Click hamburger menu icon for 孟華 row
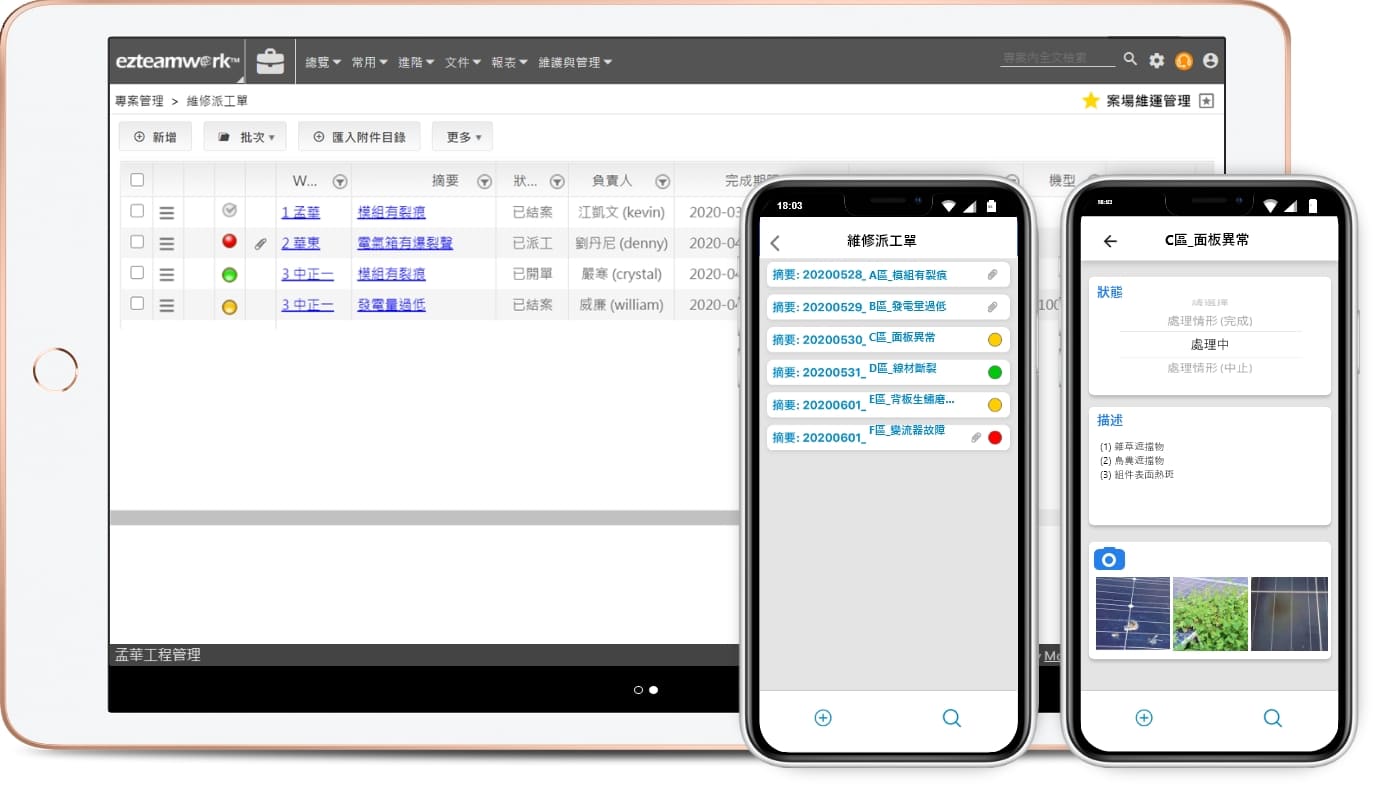Viewport: 1380px width, 791px height. click(167, 212)
